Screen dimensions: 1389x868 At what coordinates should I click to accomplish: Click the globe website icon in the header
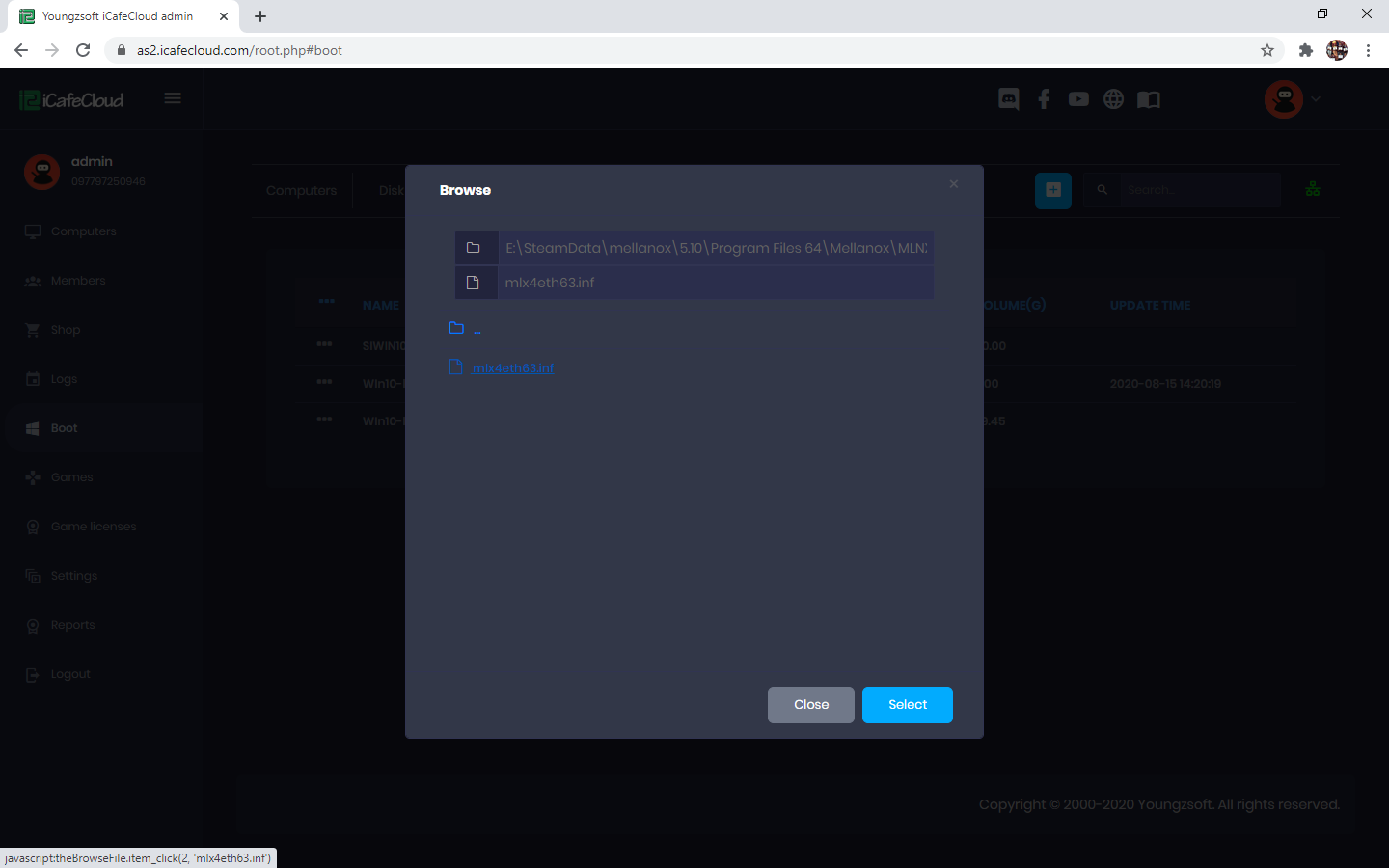1113,98
